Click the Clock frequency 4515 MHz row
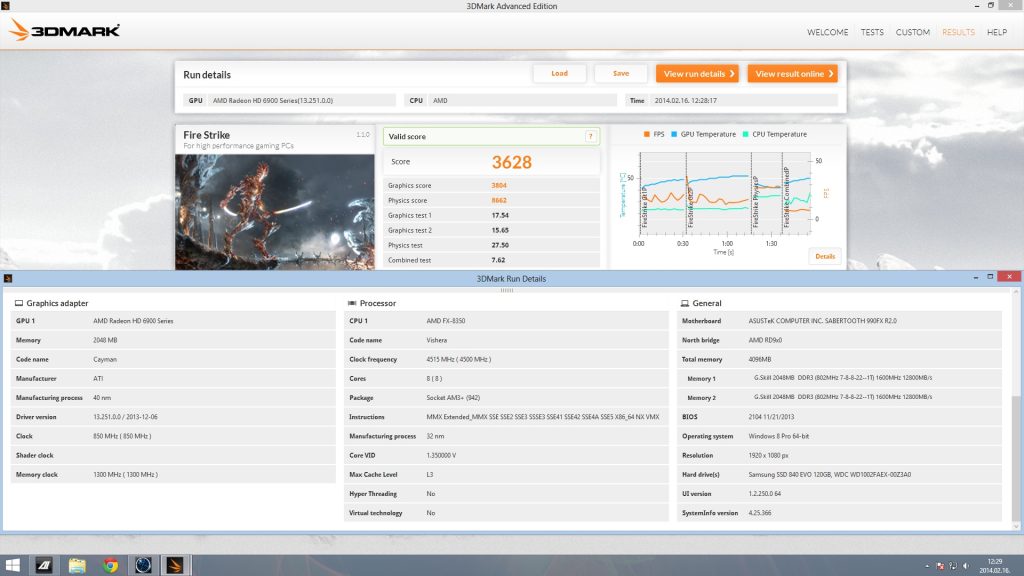The width and height of the screenshot is (1024, 576). click(x=506, y=359)
